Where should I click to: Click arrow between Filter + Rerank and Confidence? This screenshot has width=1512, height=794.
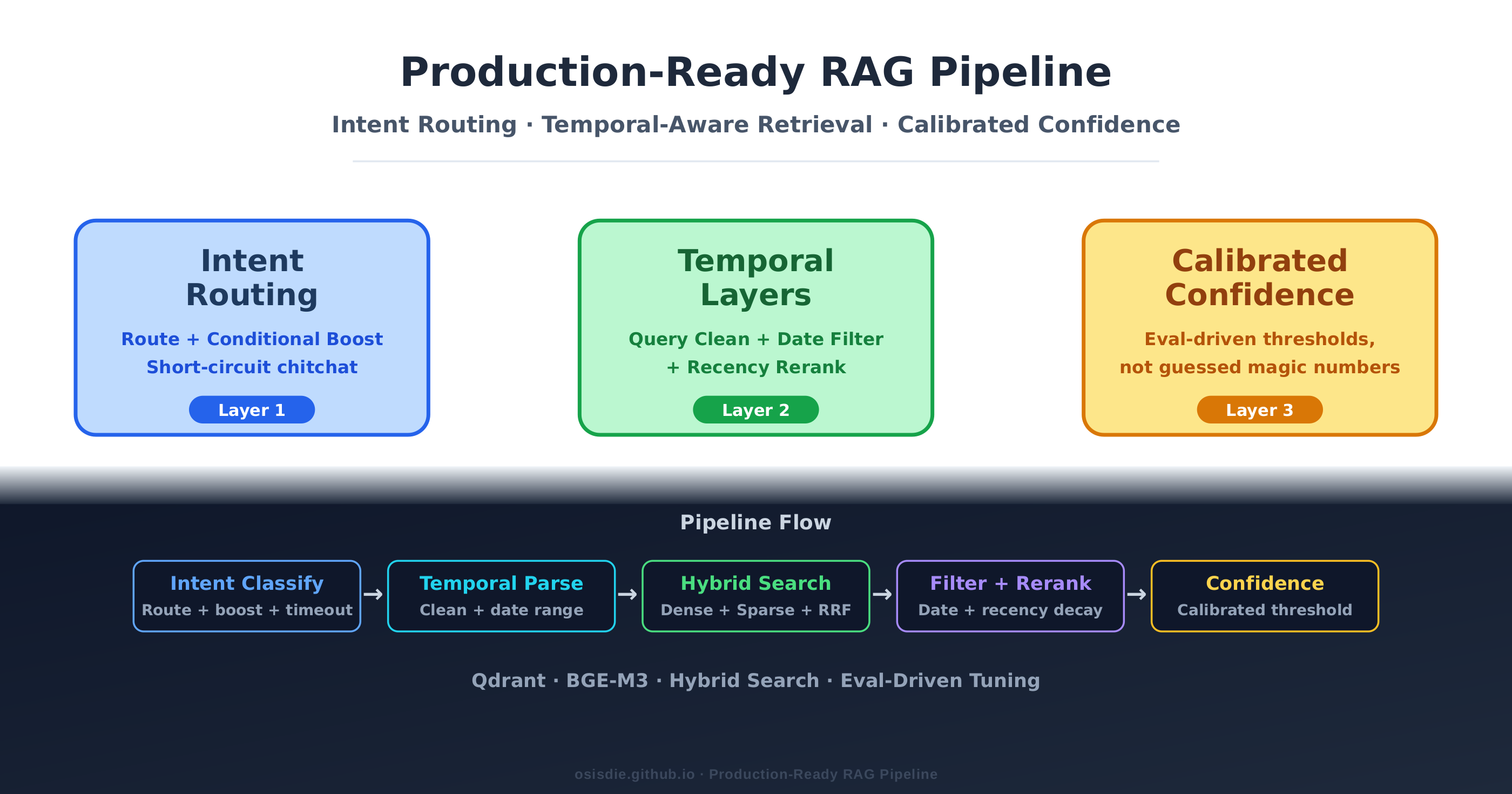(x=1136, y=594)
